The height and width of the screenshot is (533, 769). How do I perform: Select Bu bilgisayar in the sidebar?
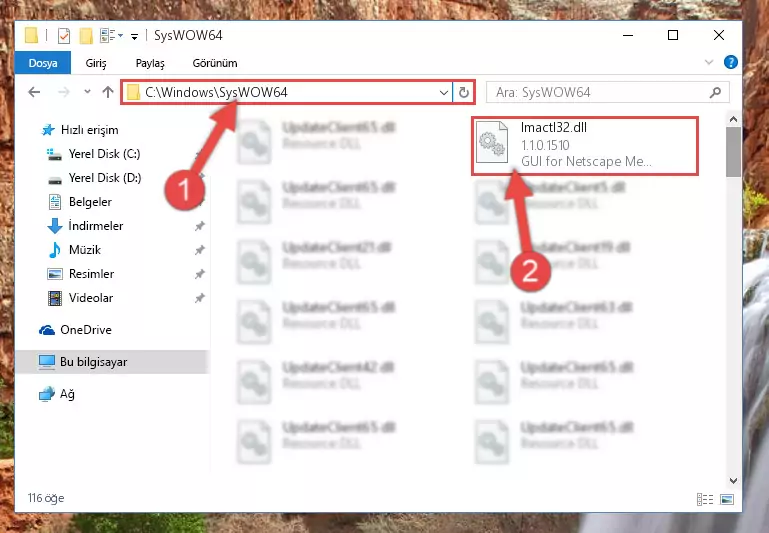click(x=112, y=362)
